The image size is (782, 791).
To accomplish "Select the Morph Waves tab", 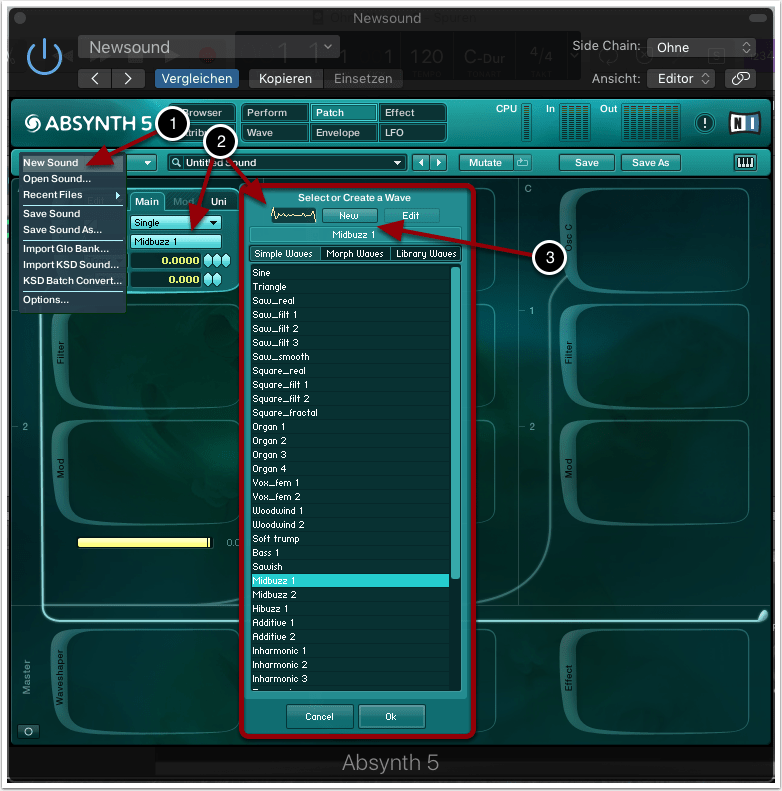I will (355, 254).
